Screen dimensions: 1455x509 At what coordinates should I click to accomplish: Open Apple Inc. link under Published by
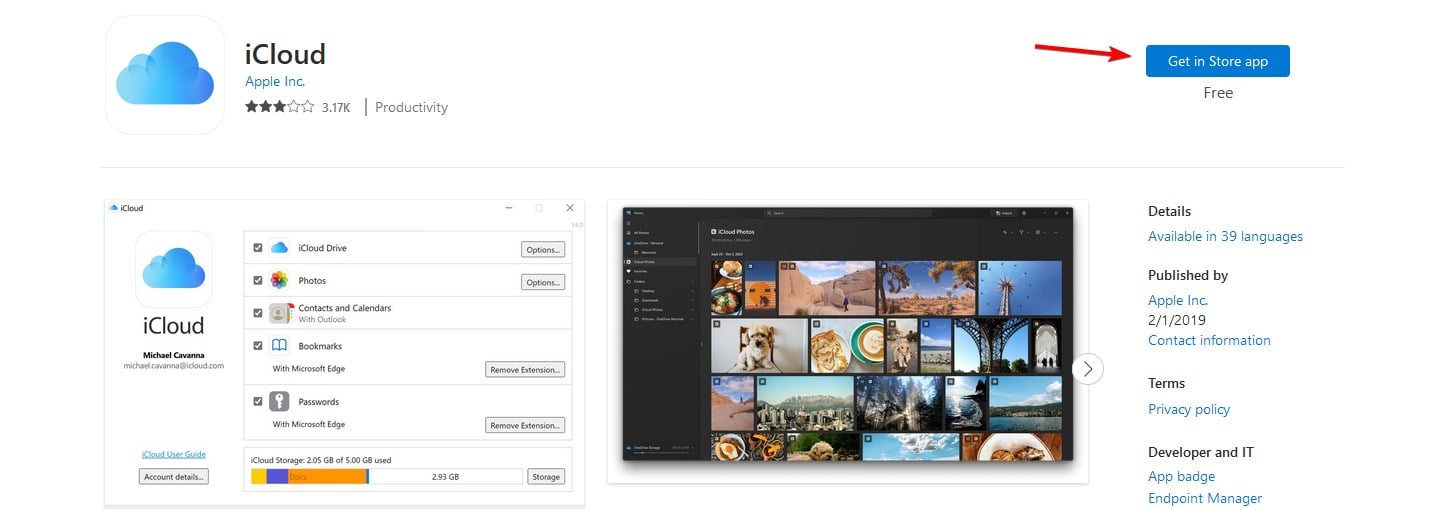pos(1178,300)
